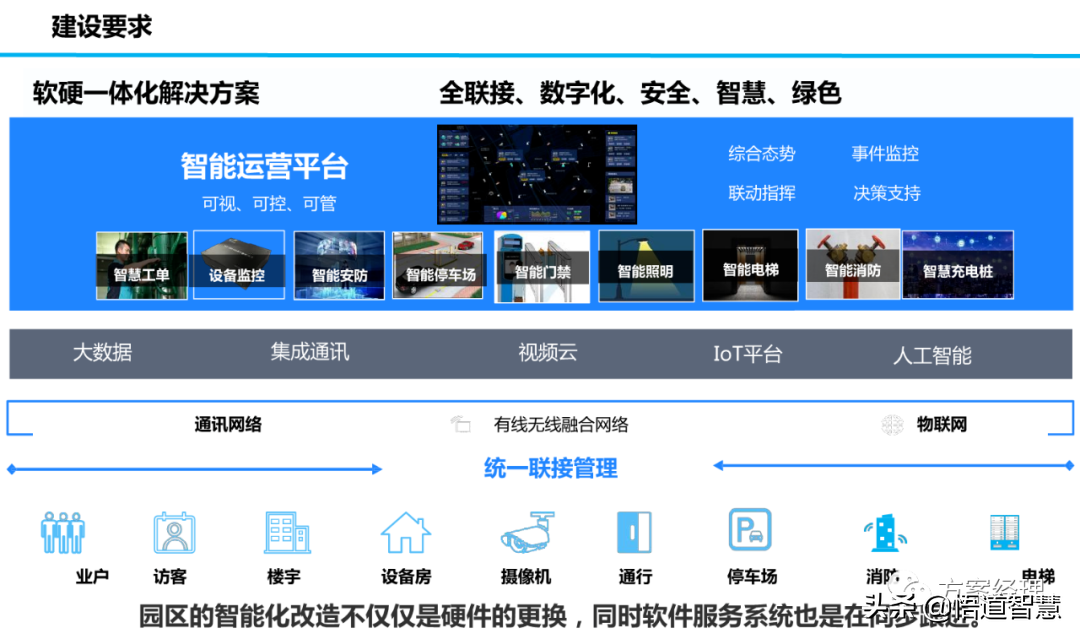Select the 设备房 house icon
1080x639 pixels.
click(x=406, y=532)
